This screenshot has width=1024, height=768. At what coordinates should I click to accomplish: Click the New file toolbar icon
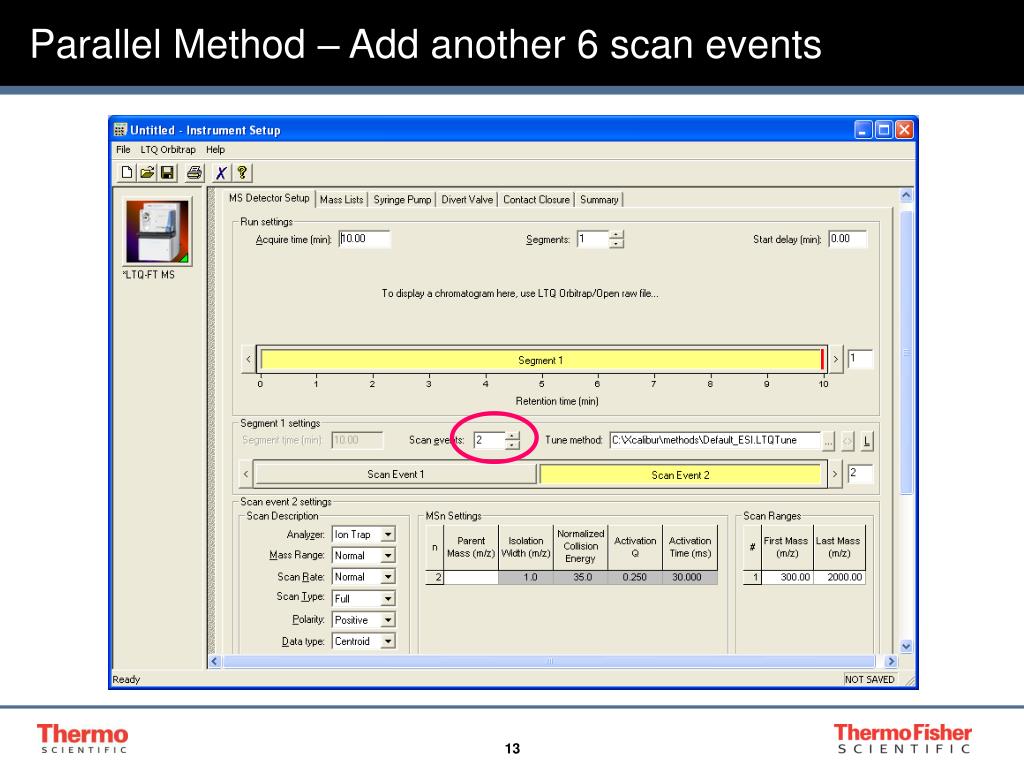tap(127, 172)
